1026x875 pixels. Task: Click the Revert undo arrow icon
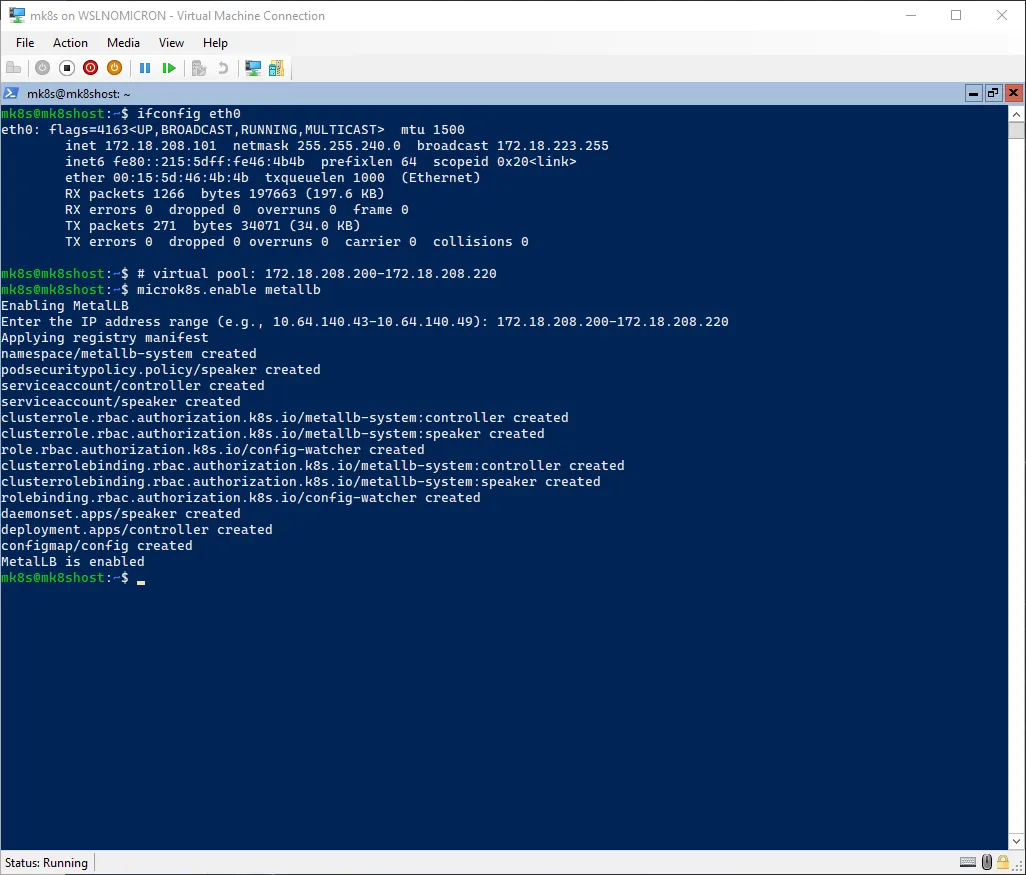pos(223,68)
